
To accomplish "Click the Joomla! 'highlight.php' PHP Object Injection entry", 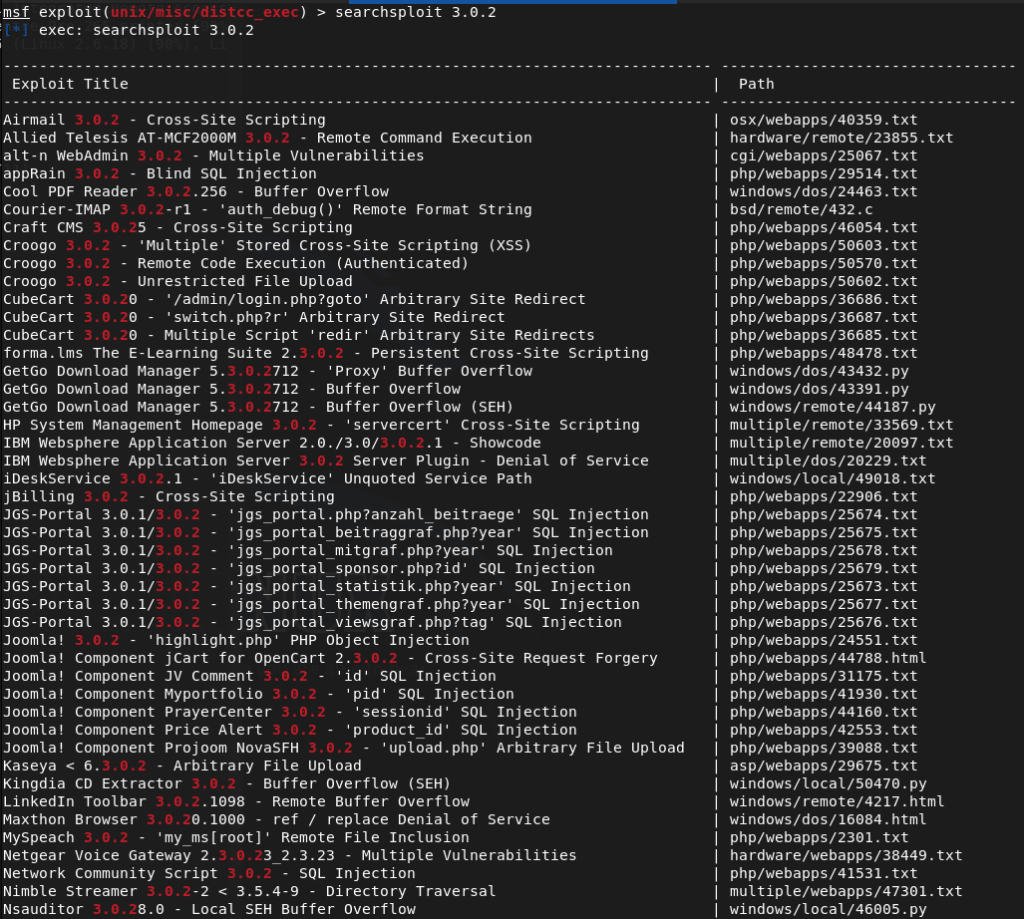I will tap(235, 640).
